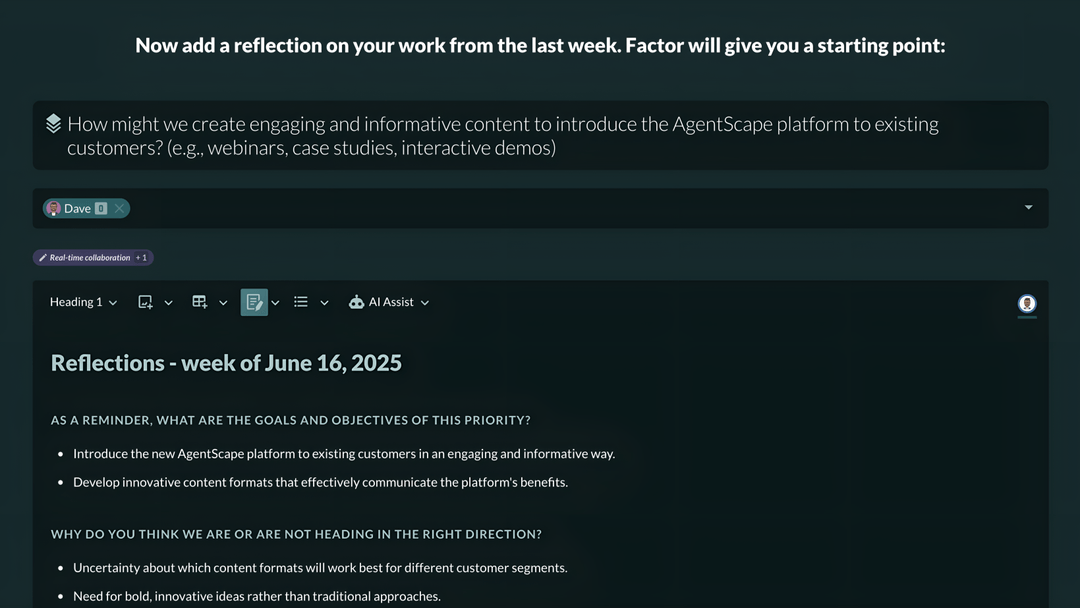Click the AI Assist robot icon
Viewport: 1080px width, 608px height.
[356, 302]
